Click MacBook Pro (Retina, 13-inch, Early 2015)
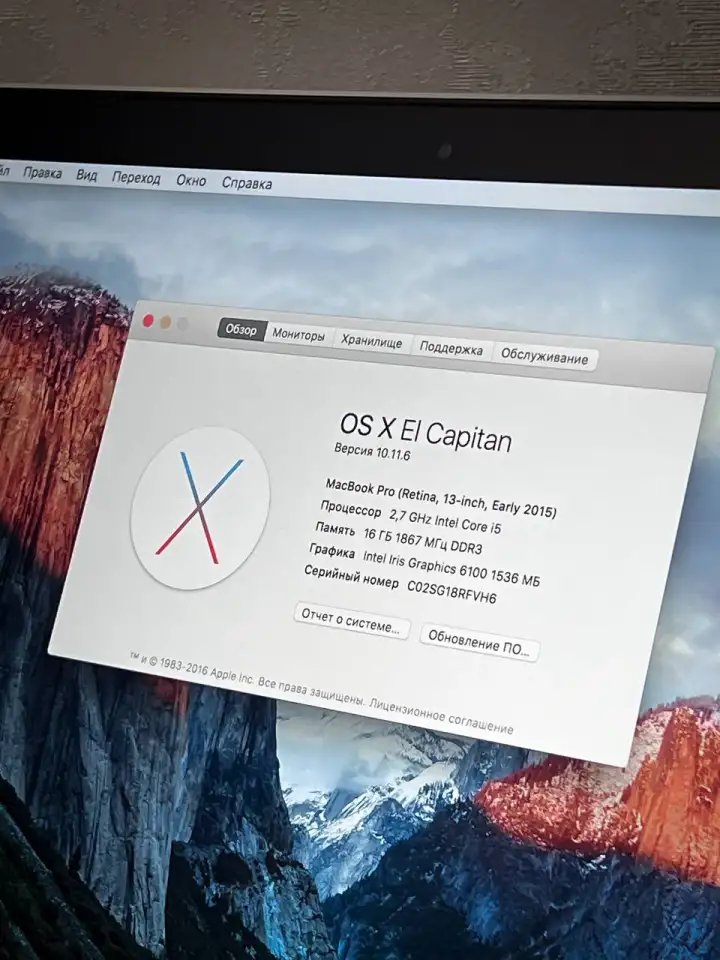 (441, 498)
